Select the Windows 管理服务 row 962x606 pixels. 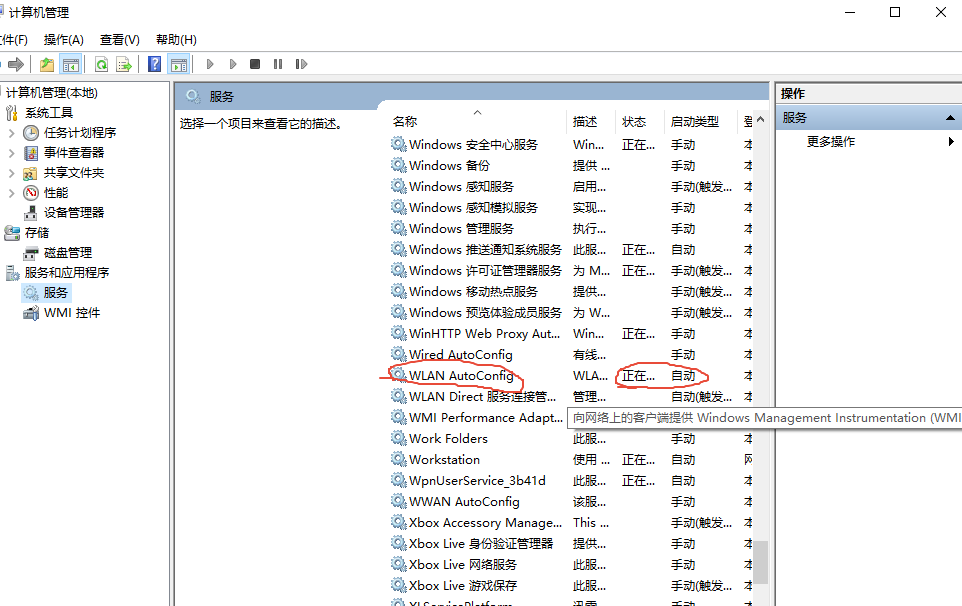tap(571, 229)
